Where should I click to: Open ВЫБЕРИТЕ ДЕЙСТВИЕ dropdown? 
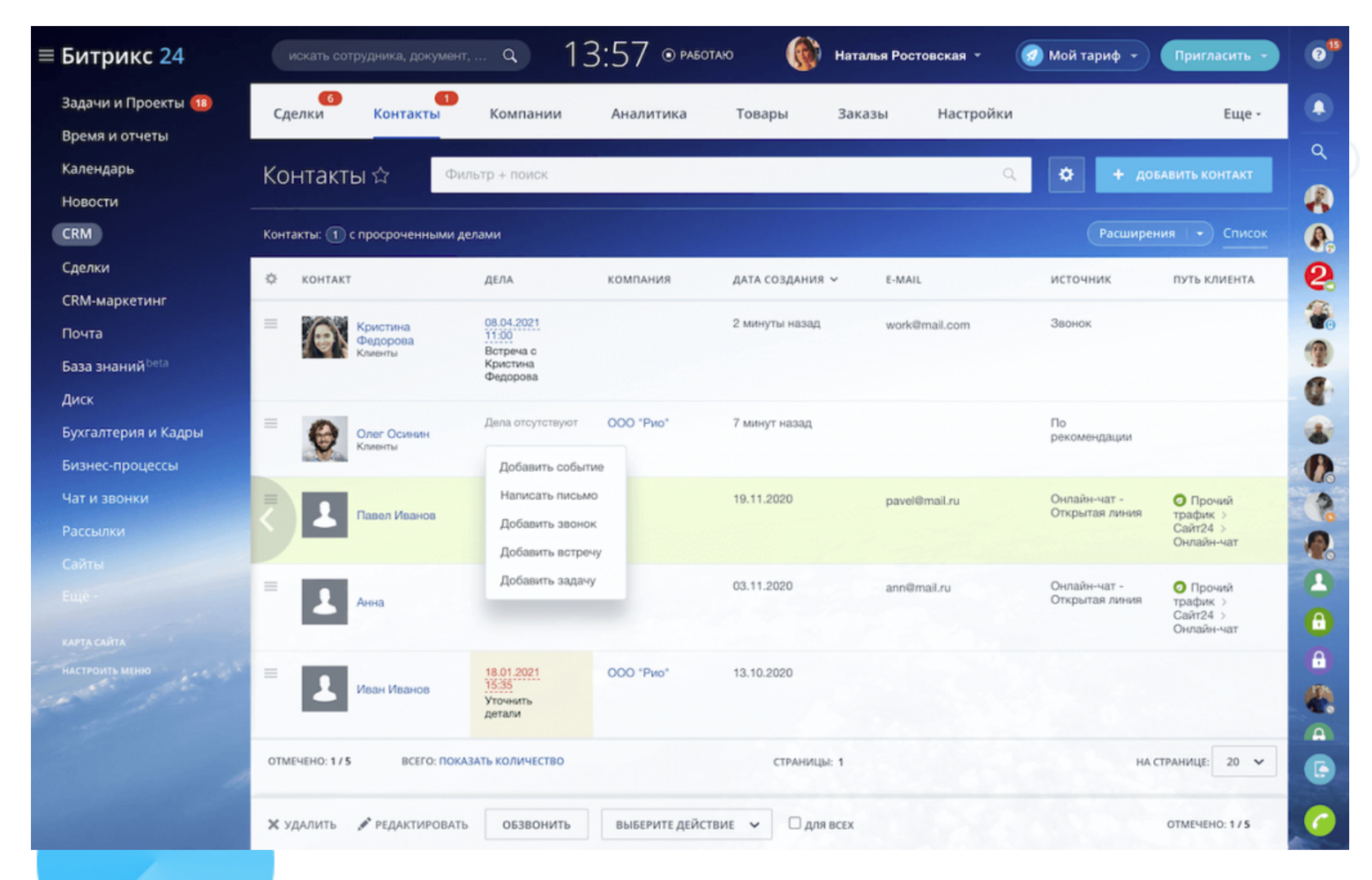click(x=686, y=824)
